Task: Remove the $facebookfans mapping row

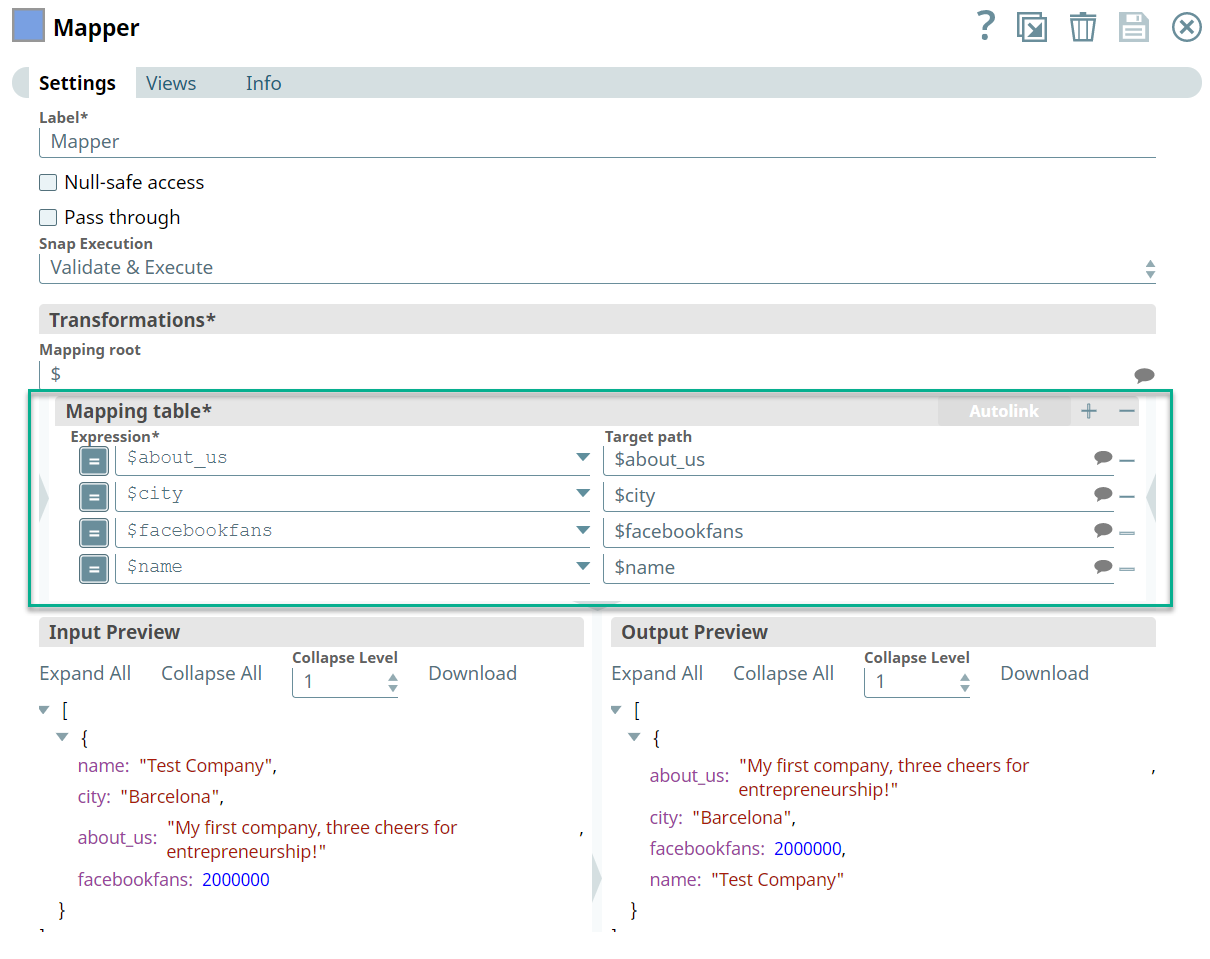Action: 1127,533
